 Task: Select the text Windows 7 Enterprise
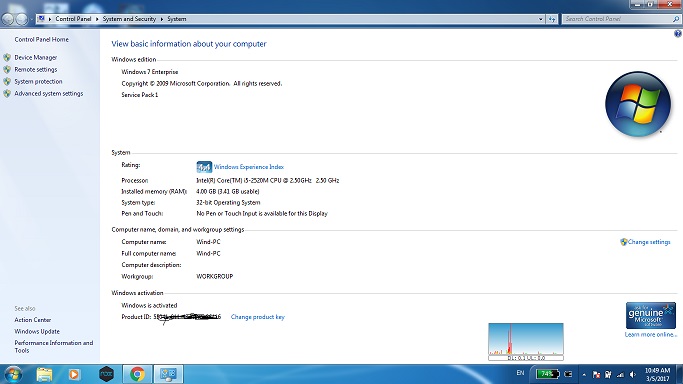pyautogui.click(x=150, y=72)
